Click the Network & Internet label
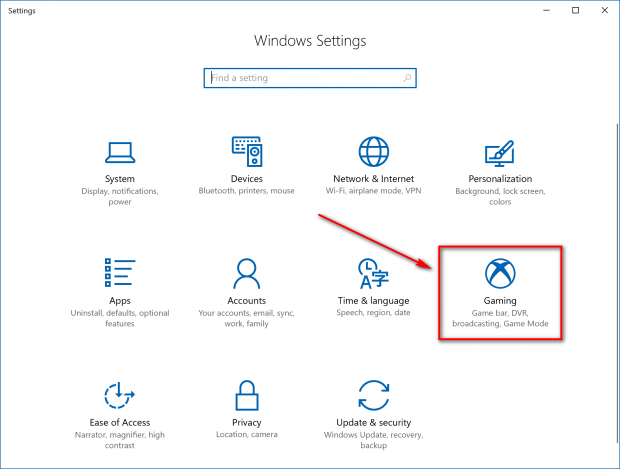 [374, 179]
